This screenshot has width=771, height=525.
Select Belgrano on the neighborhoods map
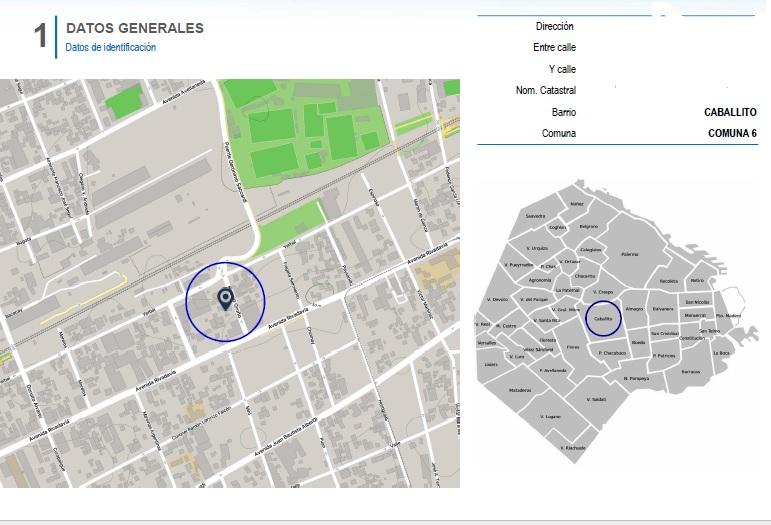click(x=589, y=227)
